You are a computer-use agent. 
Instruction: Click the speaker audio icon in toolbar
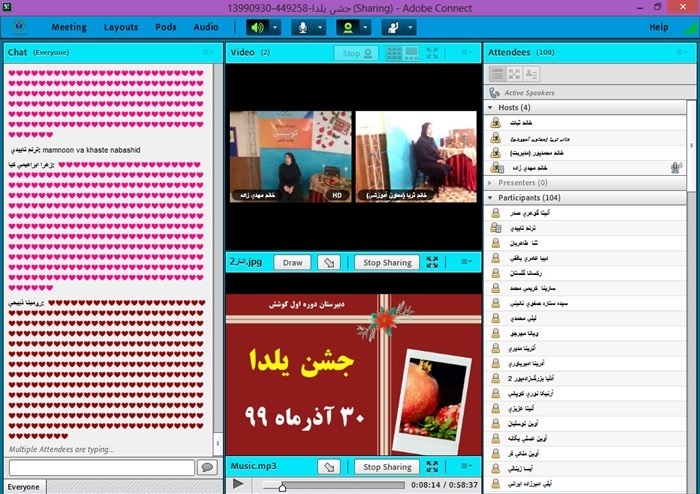[257, 27]
